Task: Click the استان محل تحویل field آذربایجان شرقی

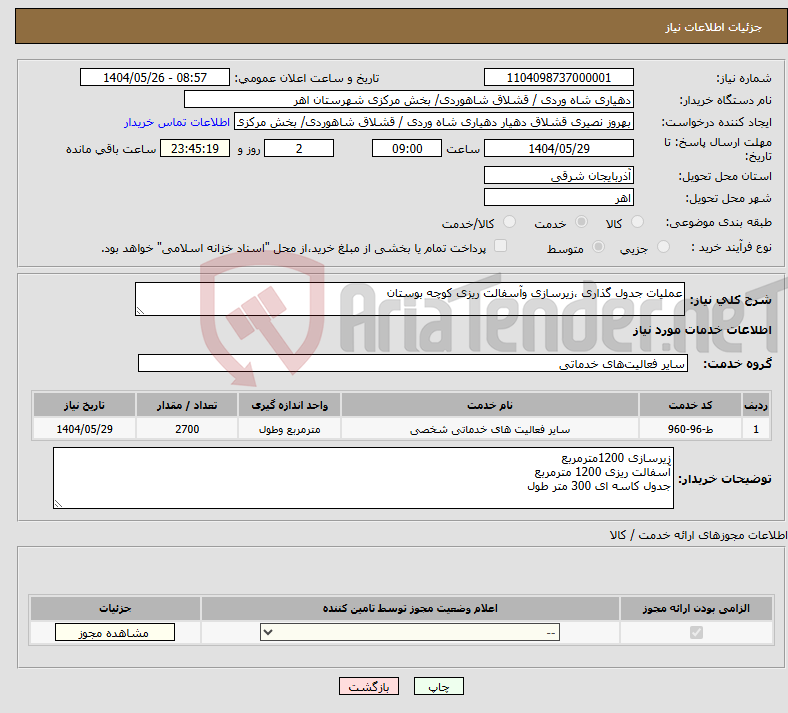Action: click(558, 175)
